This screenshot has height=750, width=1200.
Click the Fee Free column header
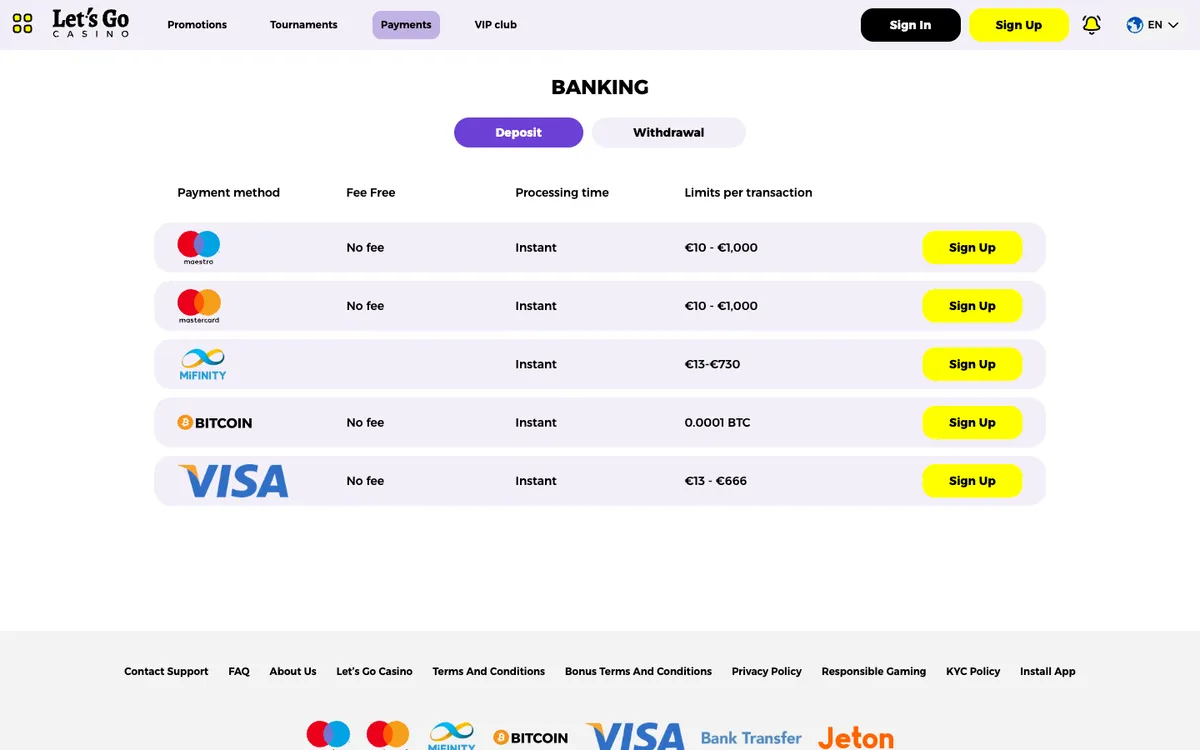click(x=371, y=192)
